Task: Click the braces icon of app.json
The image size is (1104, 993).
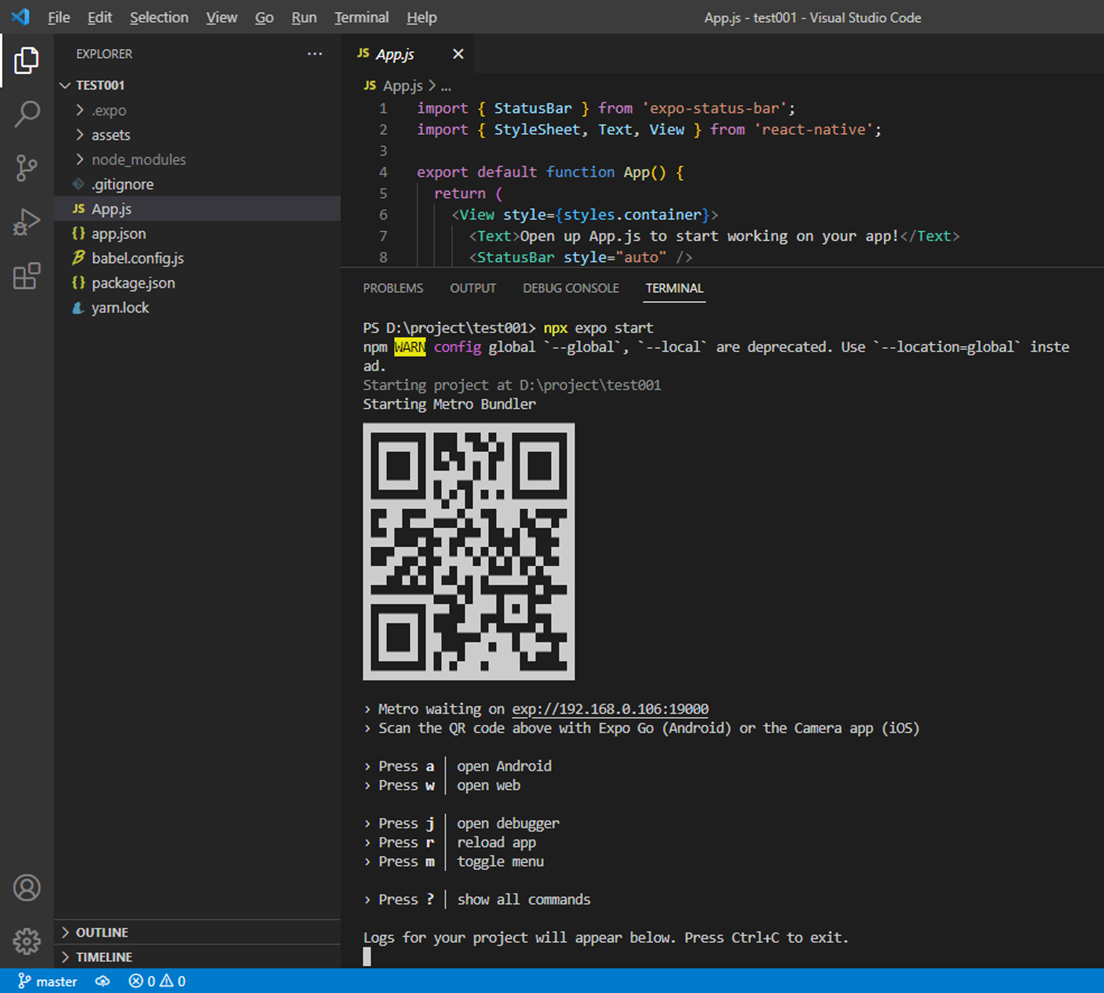Action: click(79, 233)
